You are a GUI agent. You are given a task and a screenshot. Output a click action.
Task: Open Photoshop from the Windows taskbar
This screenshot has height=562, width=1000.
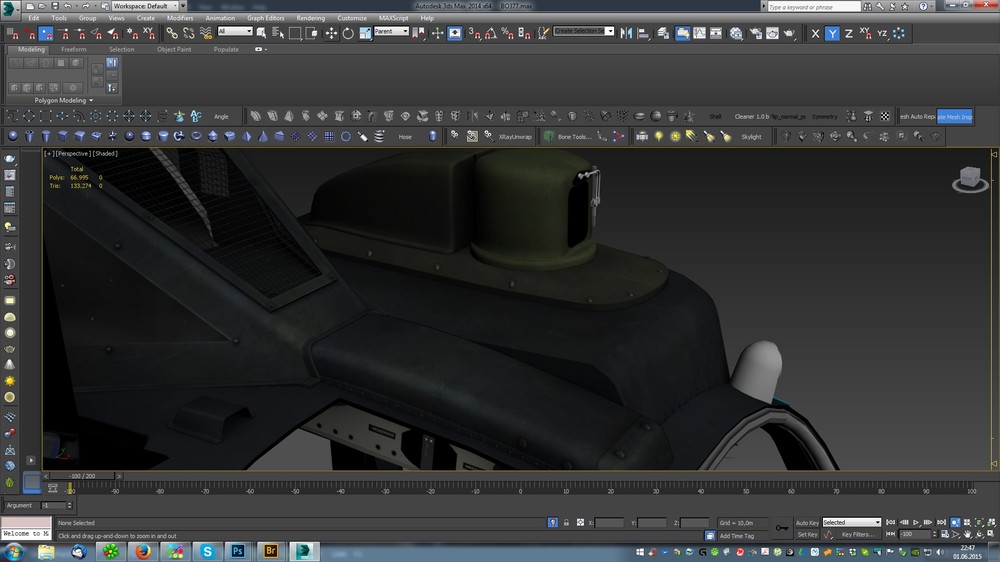click(x=238, y=551)
